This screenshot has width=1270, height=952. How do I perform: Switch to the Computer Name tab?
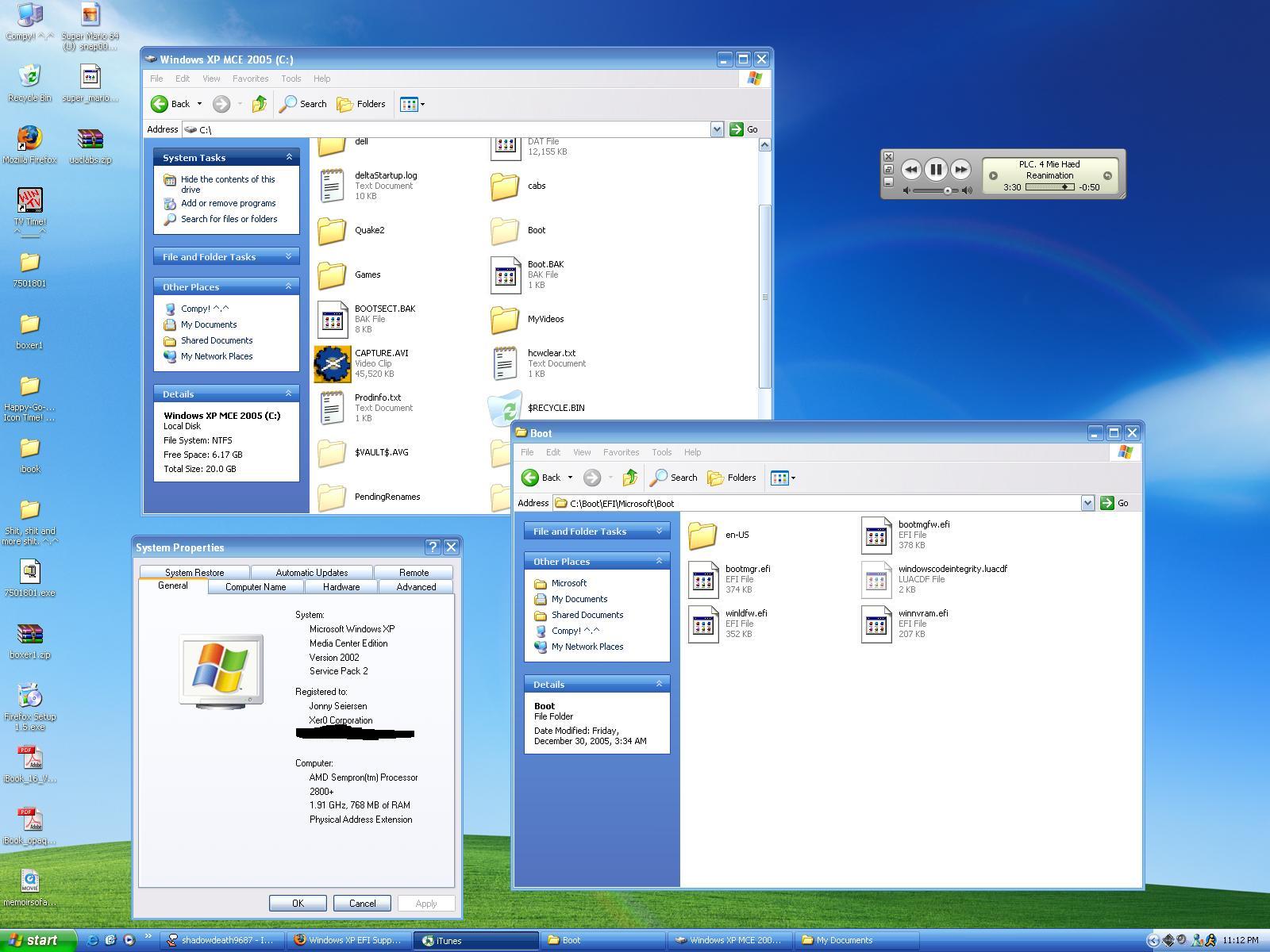coord(256,587)
